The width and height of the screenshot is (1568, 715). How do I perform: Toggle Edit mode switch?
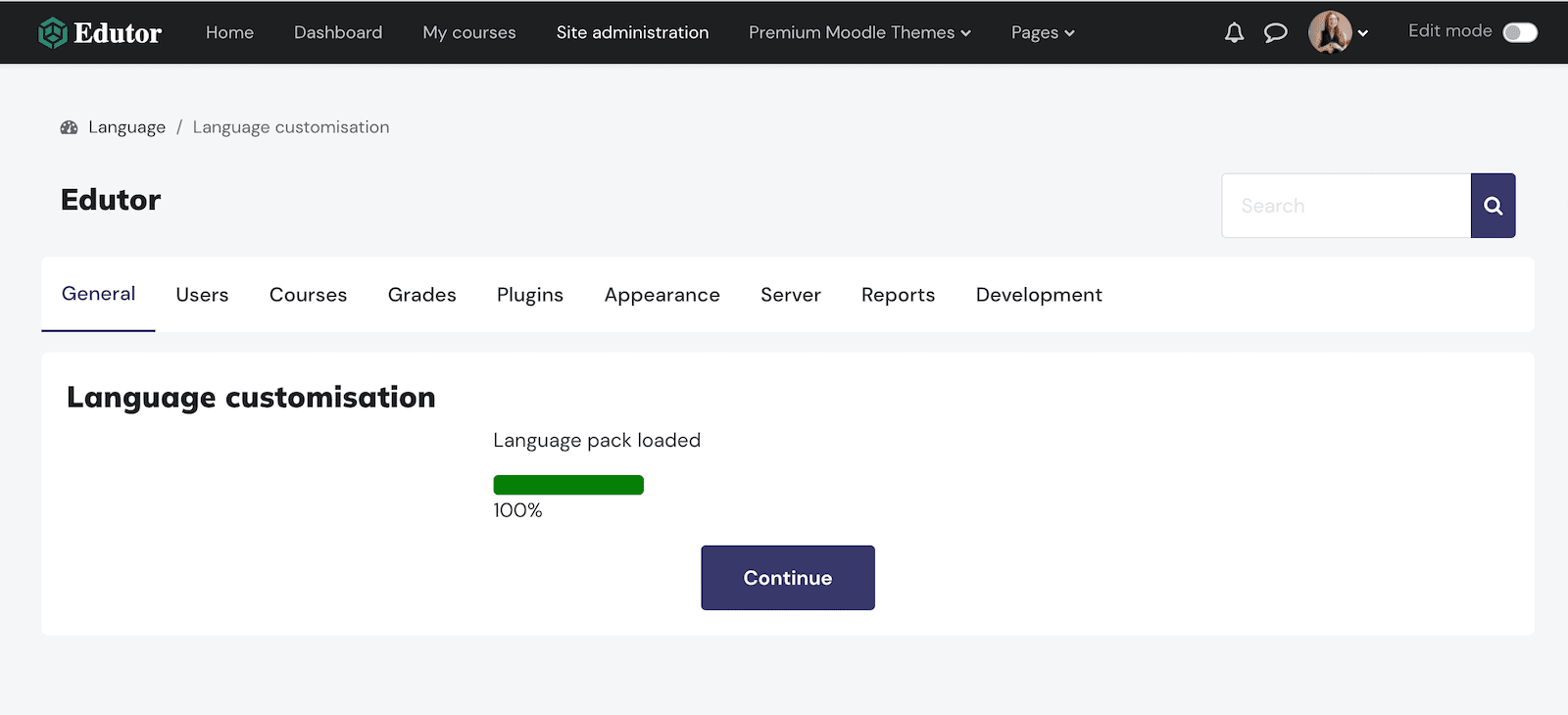point(1520,32)
